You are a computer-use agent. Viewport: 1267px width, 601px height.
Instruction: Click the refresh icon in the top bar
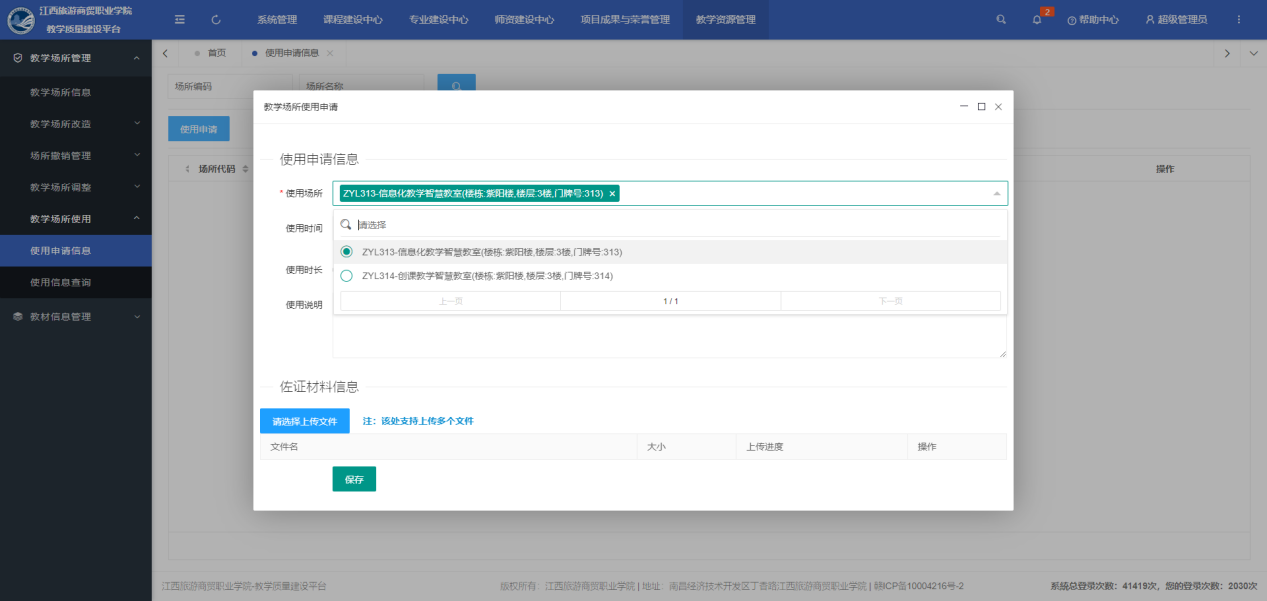tap(217, 19)
